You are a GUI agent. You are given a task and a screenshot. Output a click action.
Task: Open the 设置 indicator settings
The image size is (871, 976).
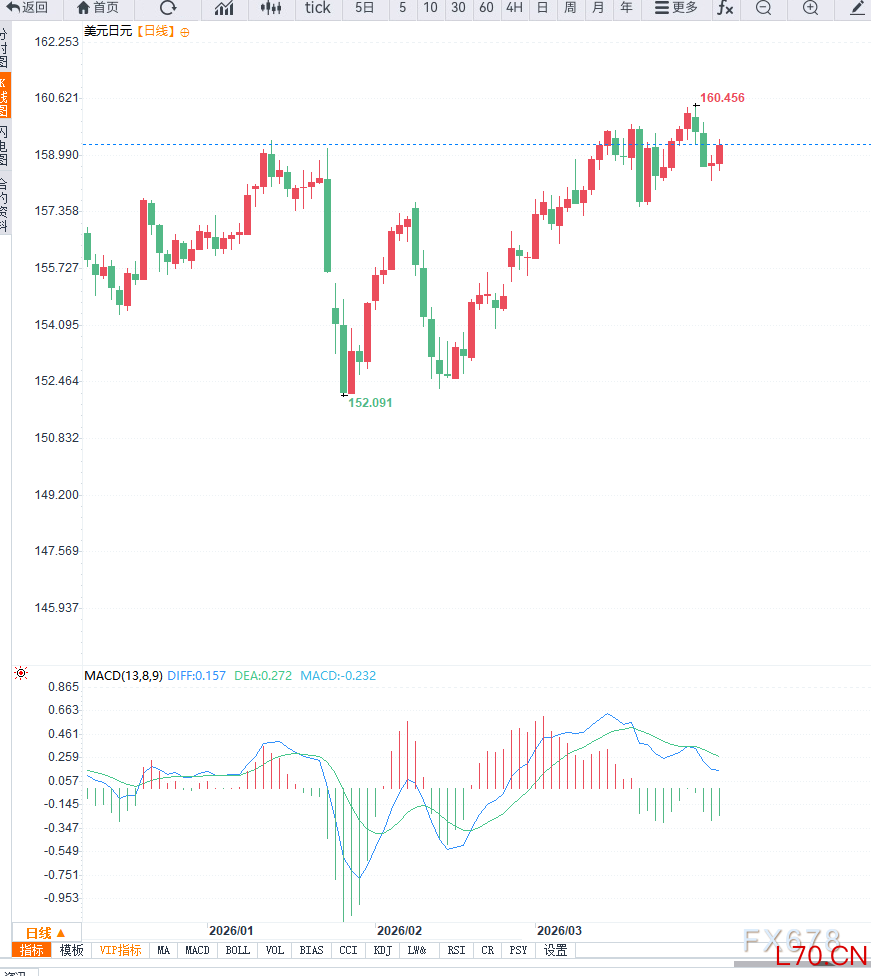click(556, 950)
